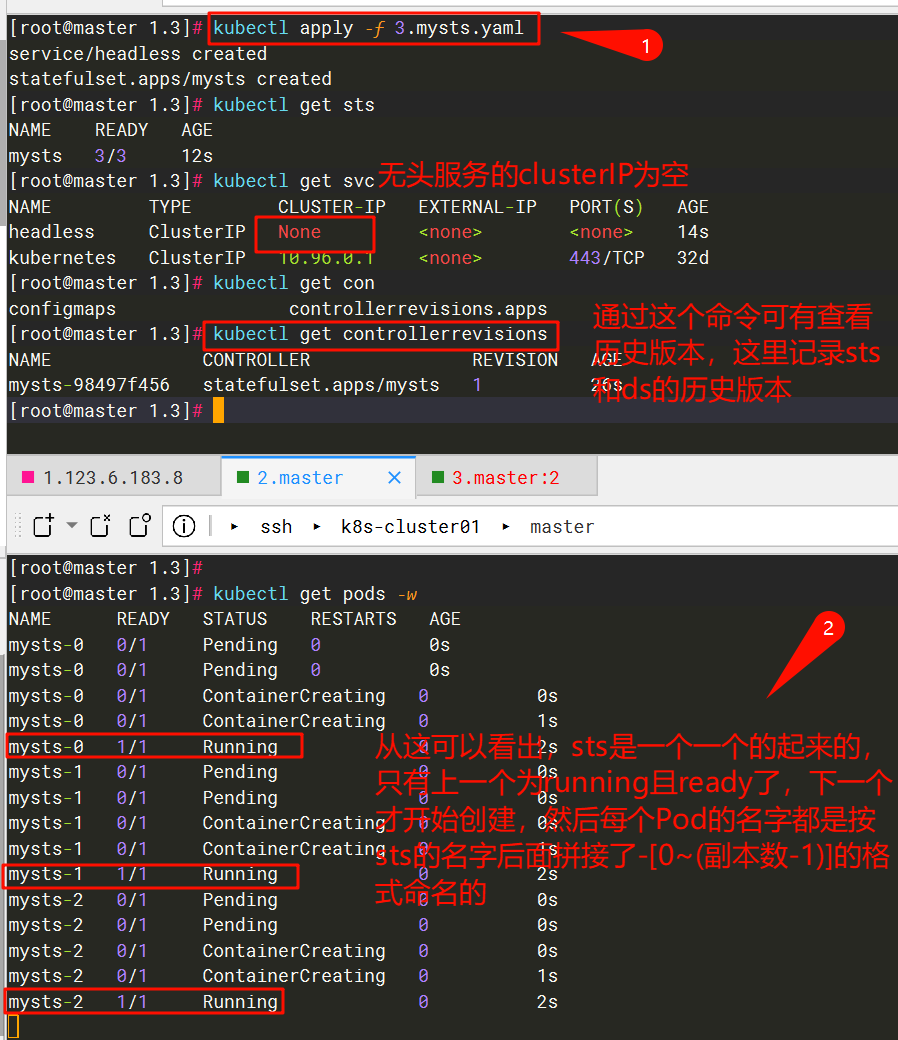Image resolution: width=898 pixels, height=1040 pixels.
Task: Open the new session dropdown arrow
Action: [72, 525]
